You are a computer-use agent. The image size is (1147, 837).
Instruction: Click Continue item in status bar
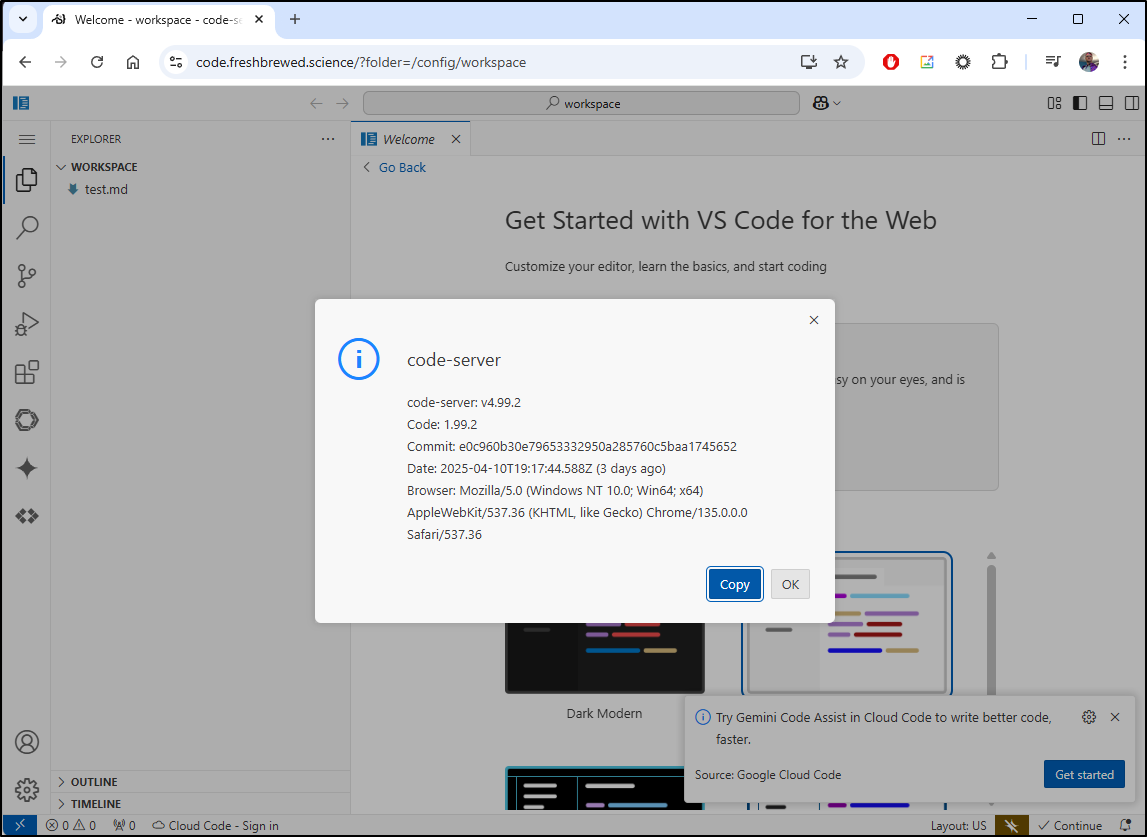1070,825
